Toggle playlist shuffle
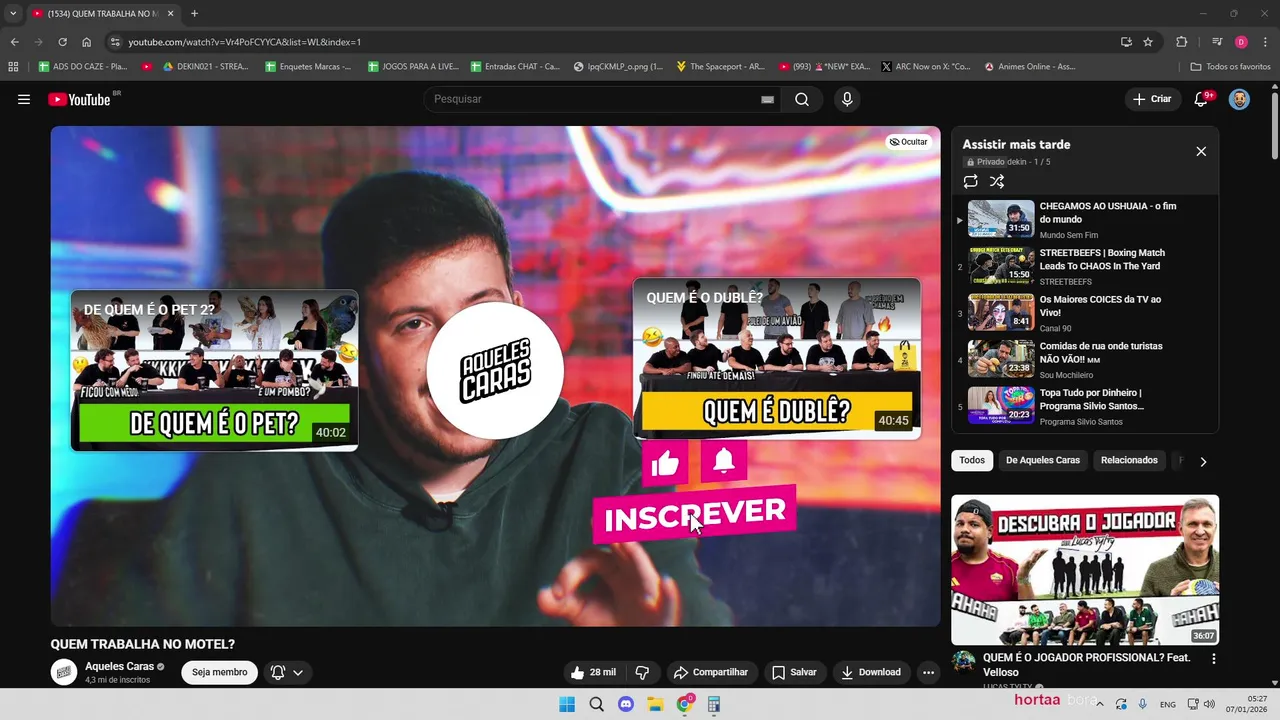This screenshot has height=720, width=1280. click(997, 181)
